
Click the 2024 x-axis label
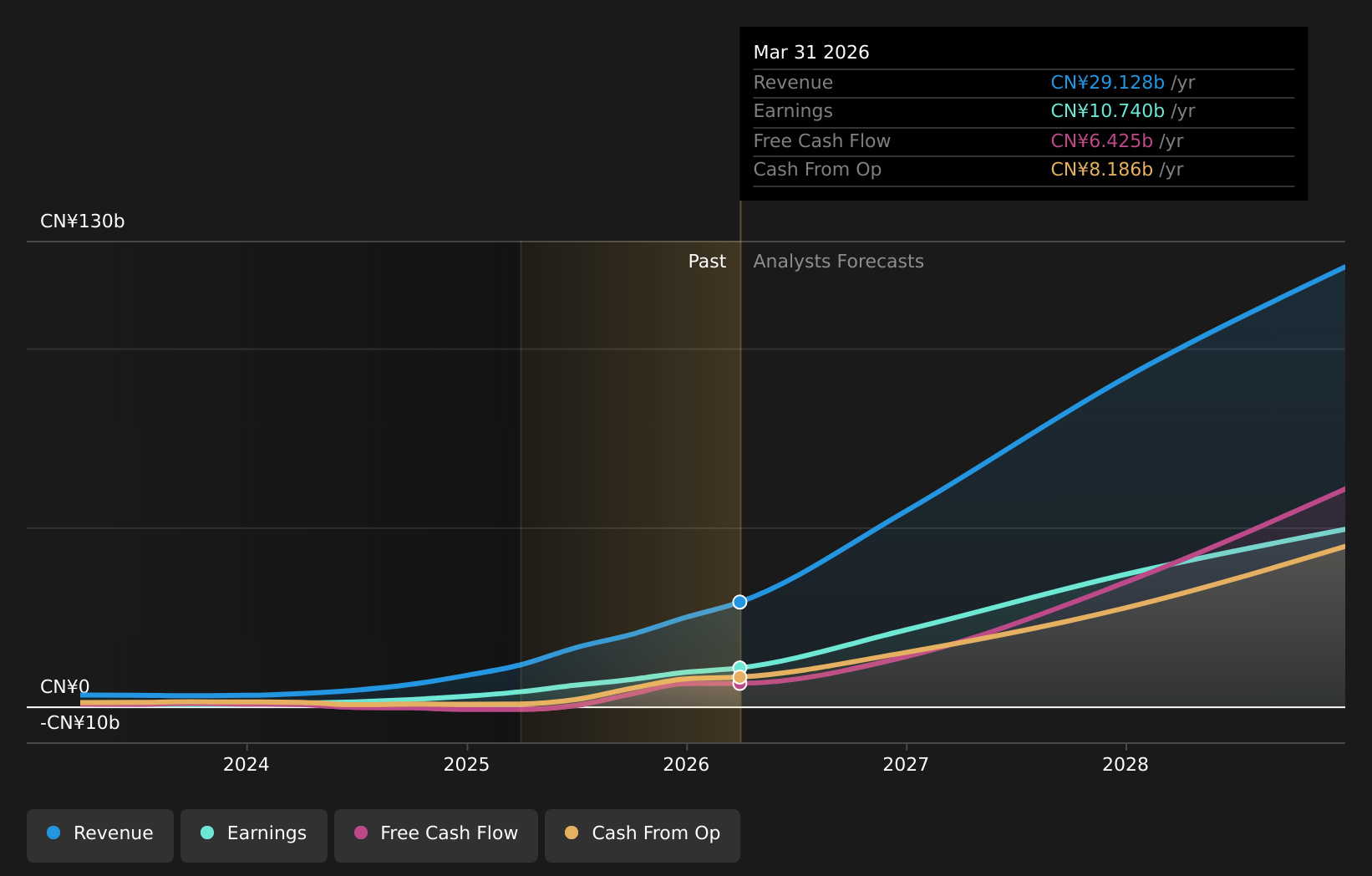click(246, 765)
